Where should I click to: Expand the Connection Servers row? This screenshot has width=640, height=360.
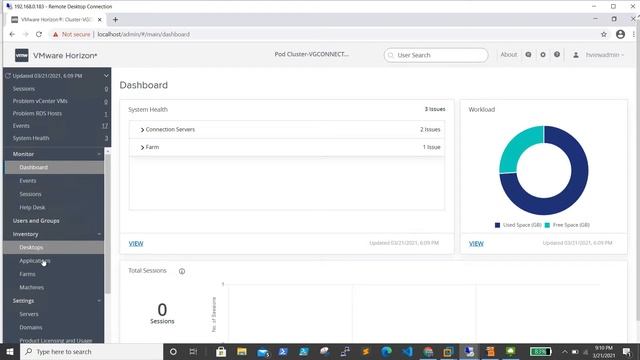[x=142, y=130]
